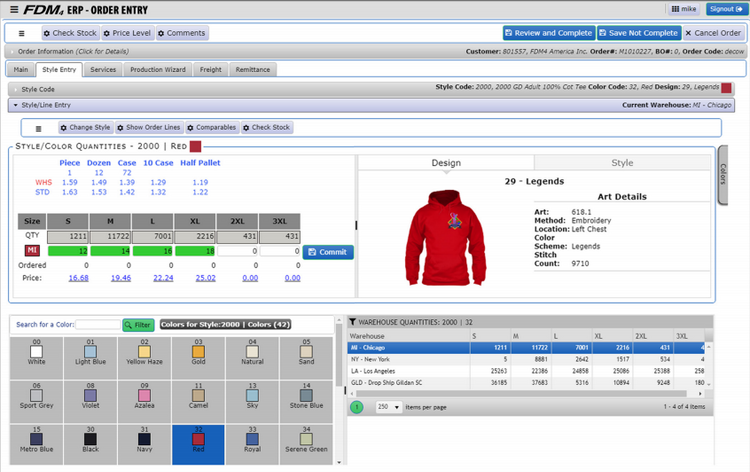
Task: Click the mike user apps icon
Action: point(675,9)
